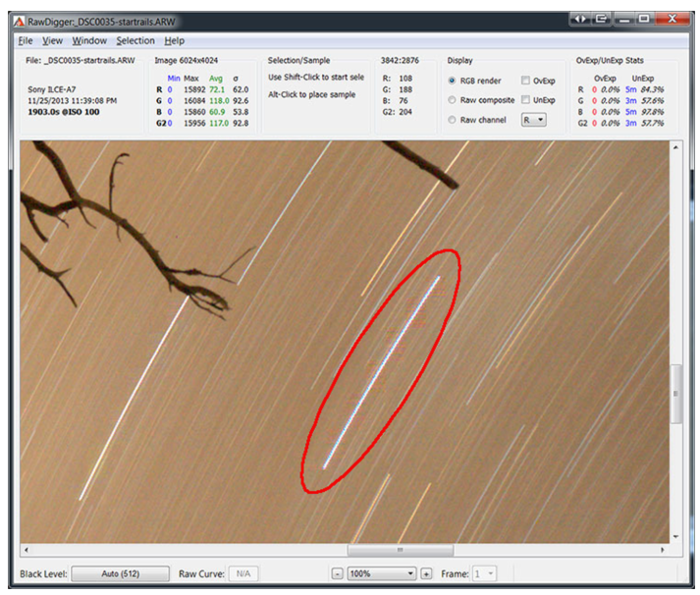The height and width of the screenshot is (595, 700).
Task: Open the File menu
Action: pyautogui.click(x=25, y=41)
